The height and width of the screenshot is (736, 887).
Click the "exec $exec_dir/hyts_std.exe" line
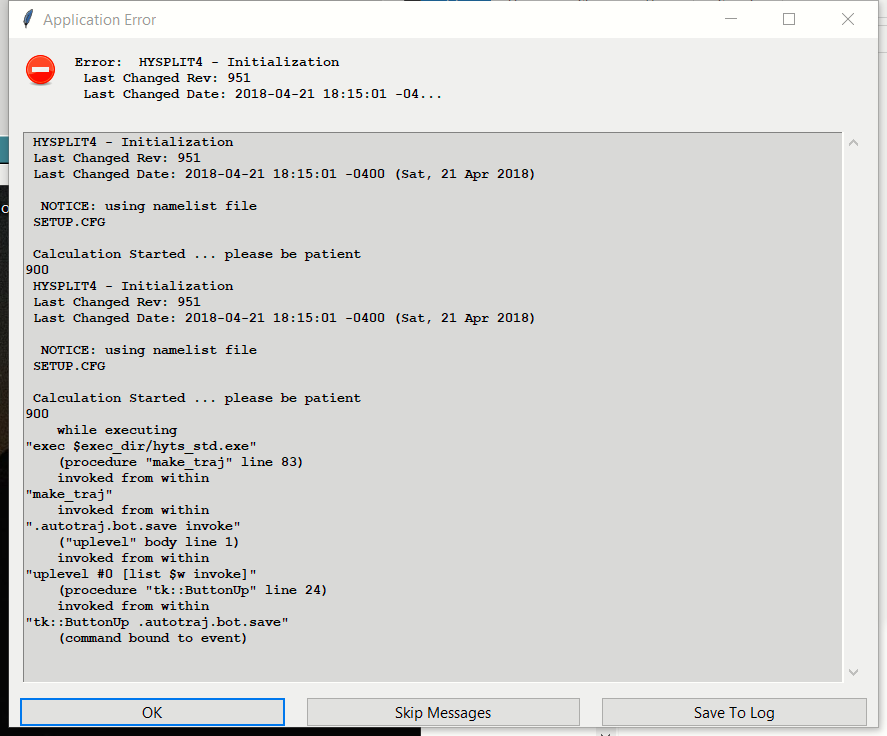(x=141, y=446)
